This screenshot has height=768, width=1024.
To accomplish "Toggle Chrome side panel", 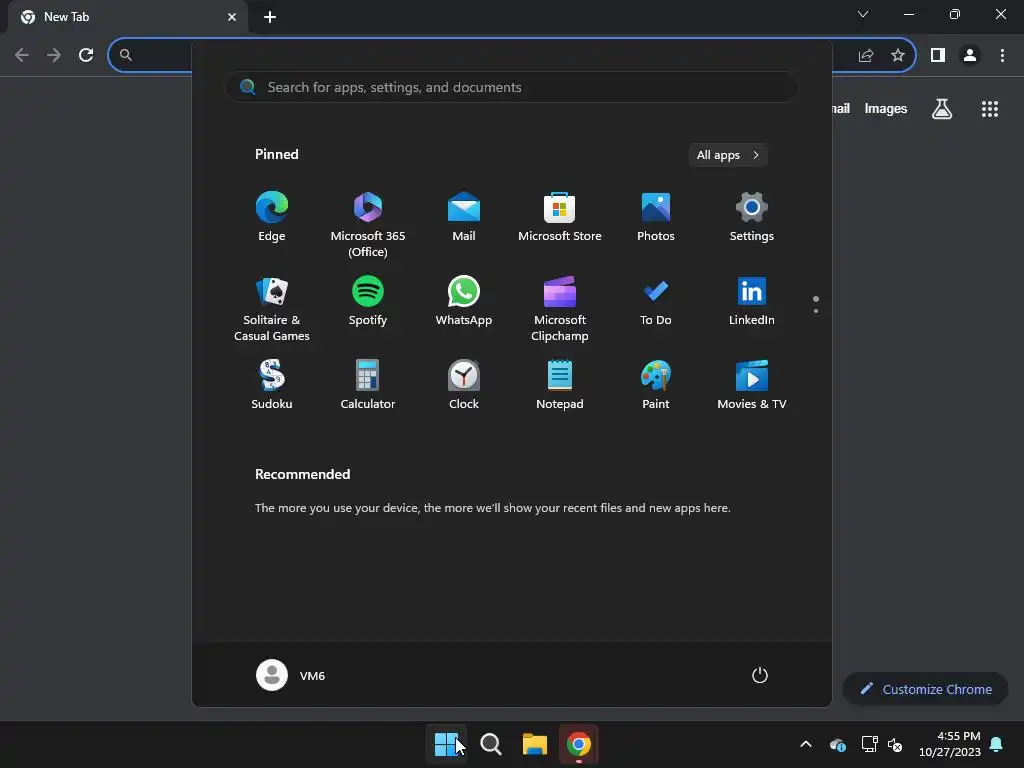I will click(x=938, y=56).
